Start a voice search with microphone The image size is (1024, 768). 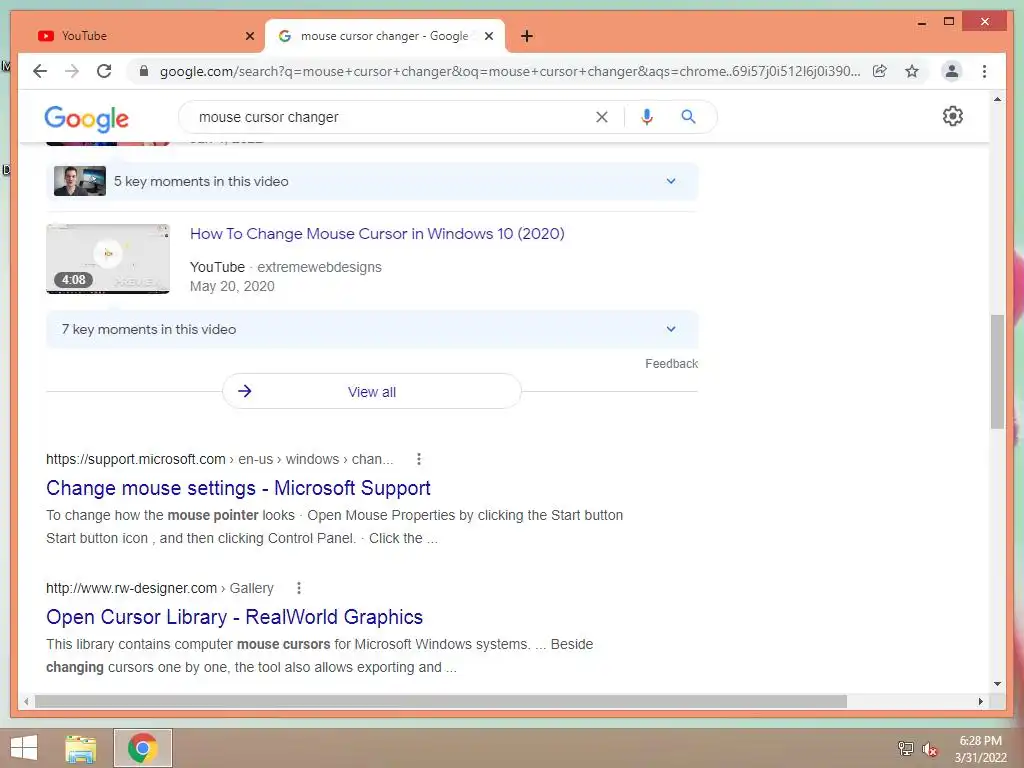647,117
